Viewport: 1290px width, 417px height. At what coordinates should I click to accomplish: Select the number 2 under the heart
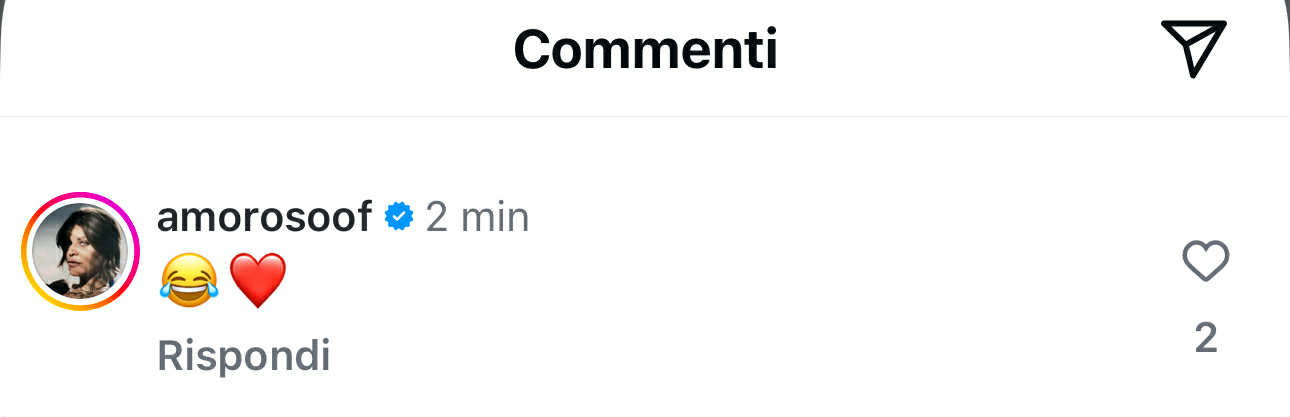(x=1206, y=338)
